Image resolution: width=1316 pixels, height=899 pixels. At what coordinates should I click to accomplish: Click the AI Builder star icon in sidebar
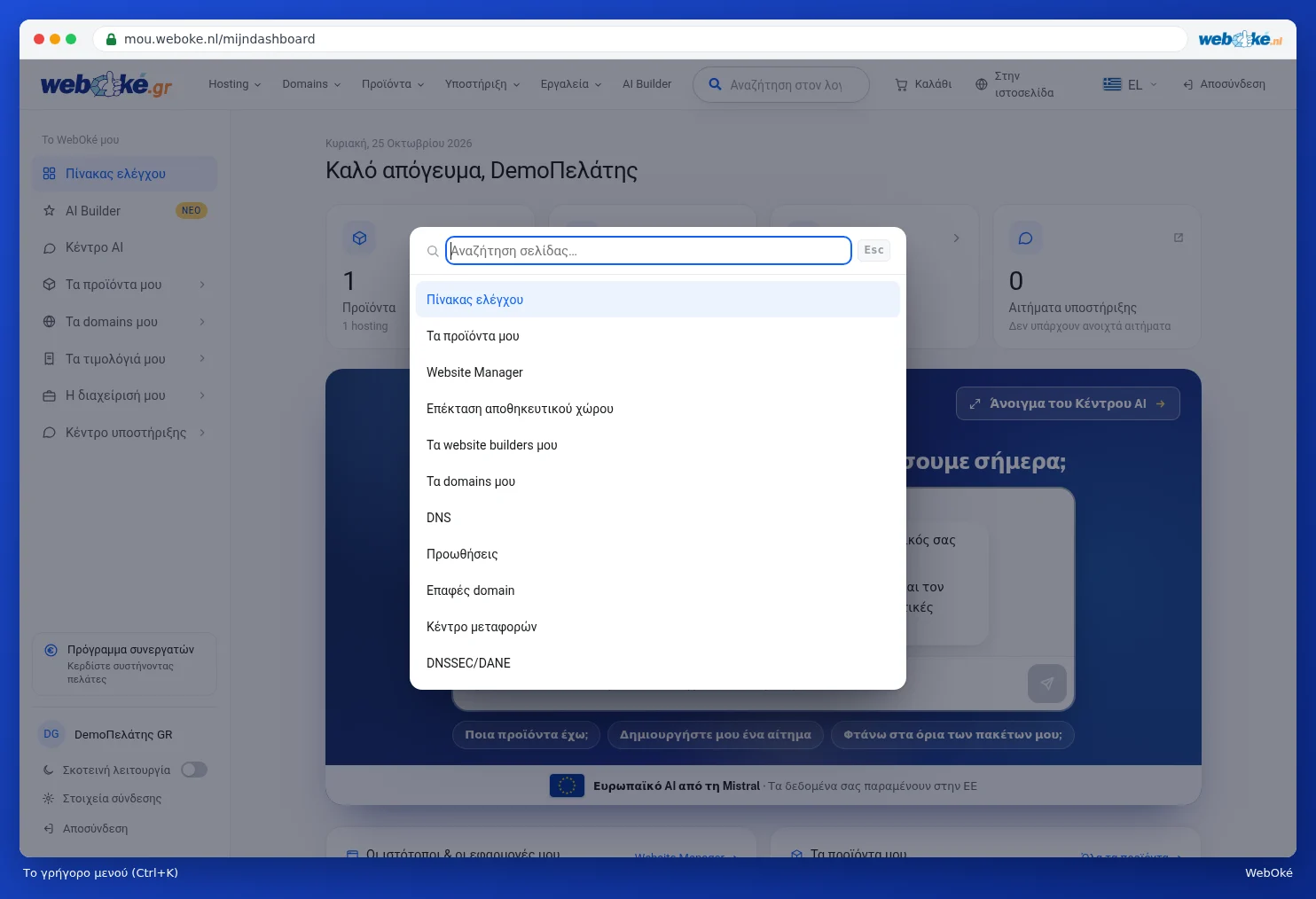50,211
